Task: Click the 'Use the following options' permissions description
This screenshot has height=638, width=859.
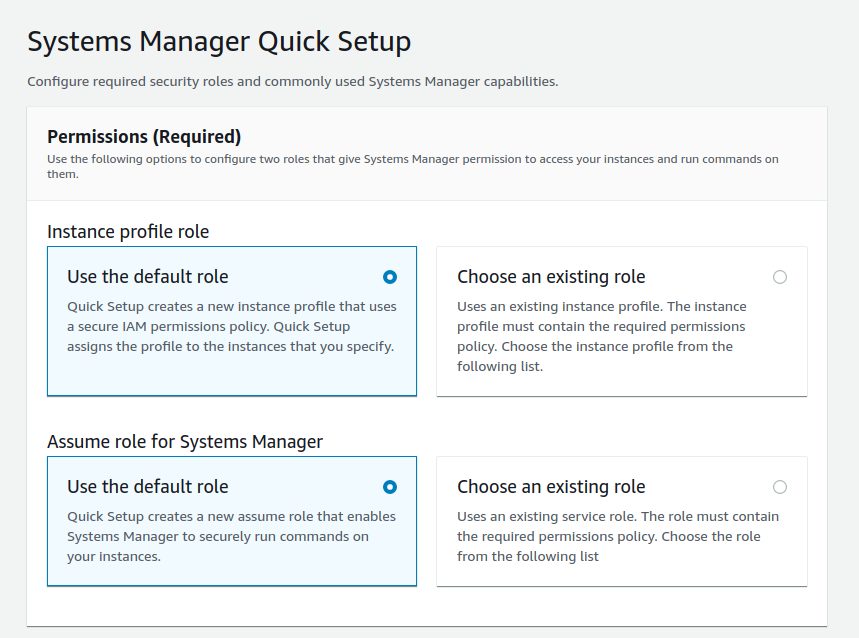Action: click(x=413, y=166)
